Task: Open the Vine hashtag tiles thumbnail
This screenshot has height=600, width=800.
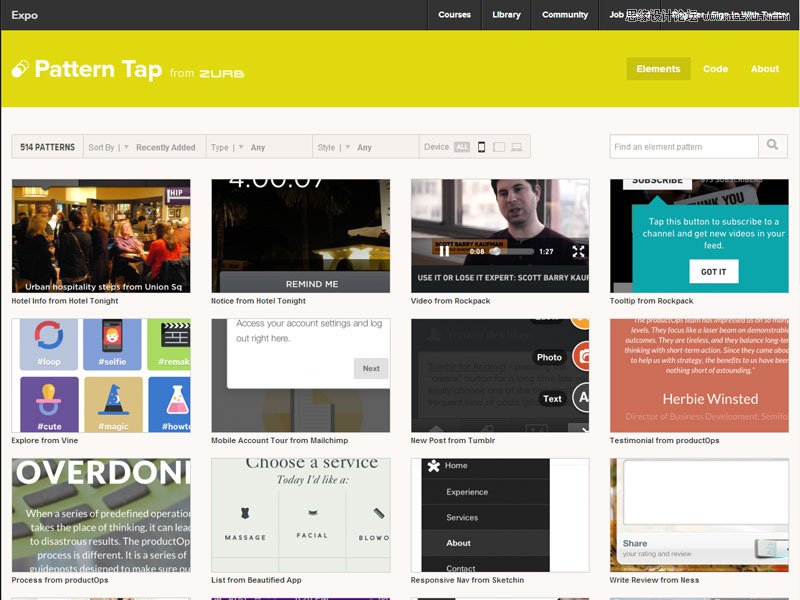Action: point(101,376)
